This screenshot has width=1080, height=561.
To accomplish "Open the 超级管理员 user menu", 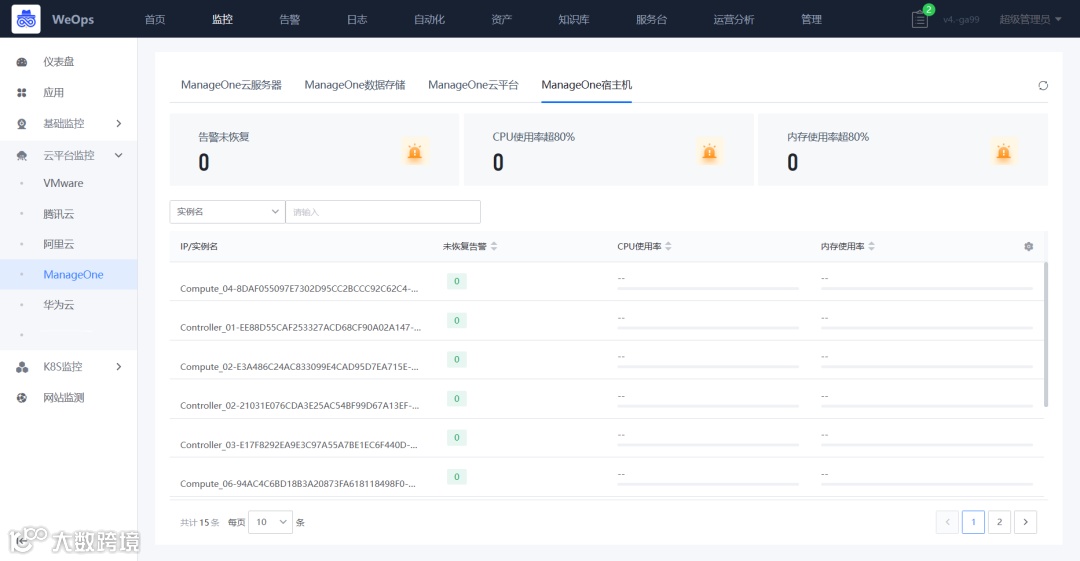I will tap(1030, 19).
